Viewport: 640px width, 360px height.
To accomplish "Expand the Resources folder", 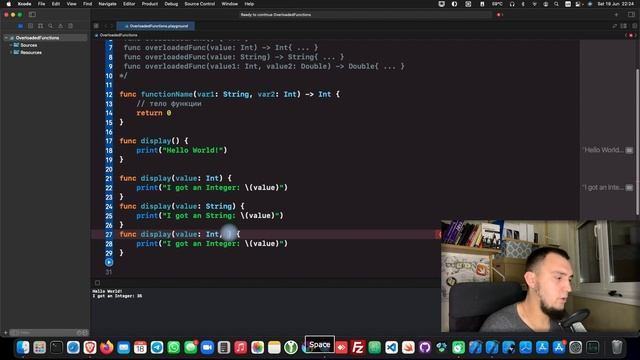I will tap(11, 52).
